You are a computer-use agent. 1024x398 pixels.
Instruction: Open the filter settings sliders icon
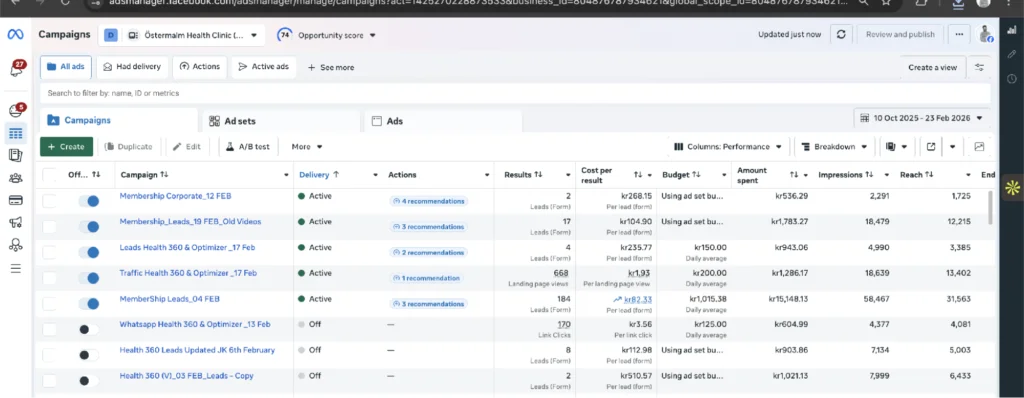coord(979,67)
